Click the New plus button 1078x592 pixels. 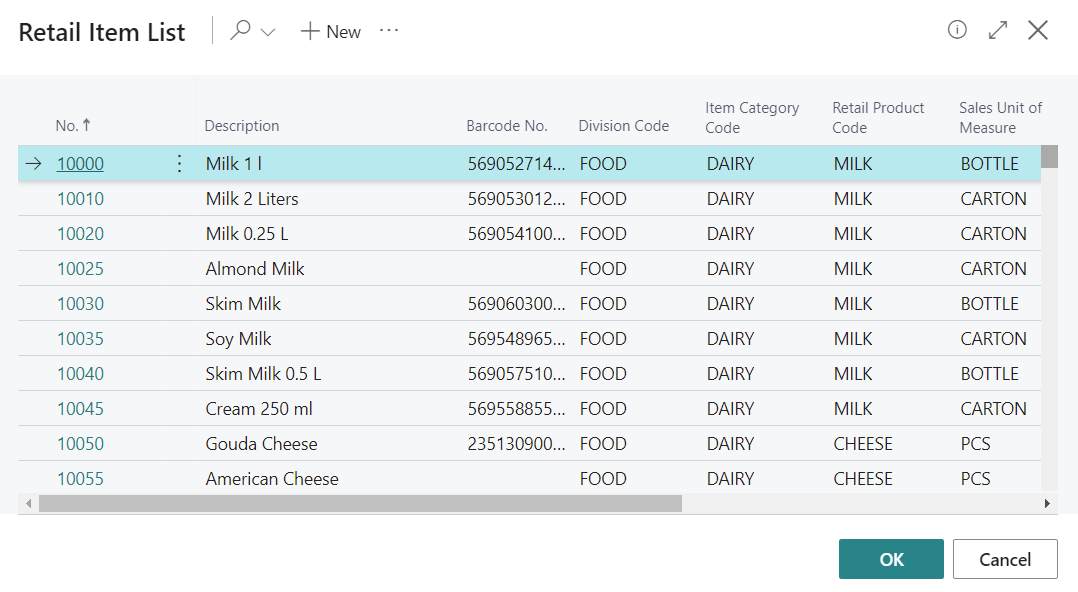coord(331,32)
